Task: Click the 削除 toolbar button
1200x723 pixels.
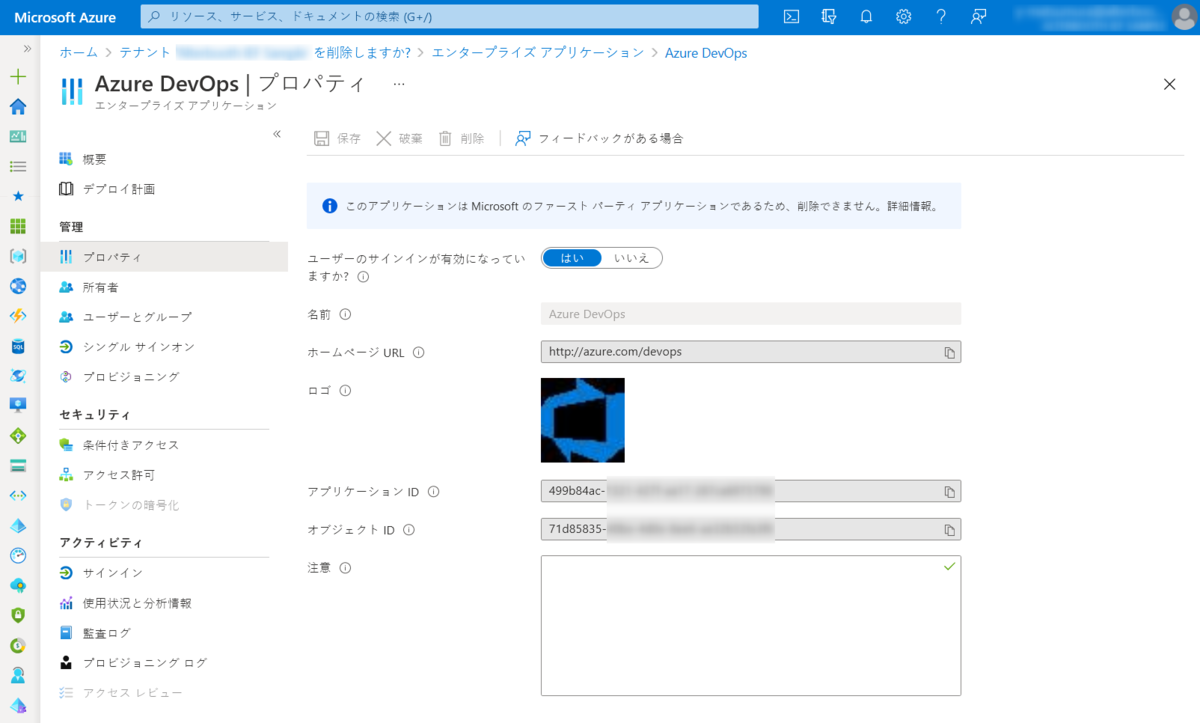Action: tap(461, 139)
